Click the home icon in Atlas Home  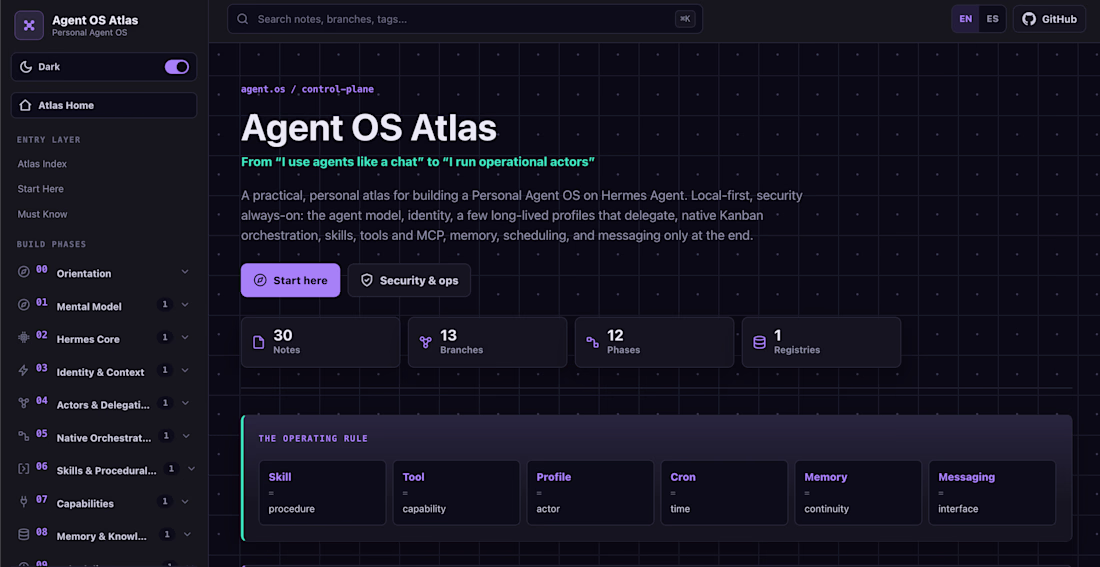click(25, 105)
